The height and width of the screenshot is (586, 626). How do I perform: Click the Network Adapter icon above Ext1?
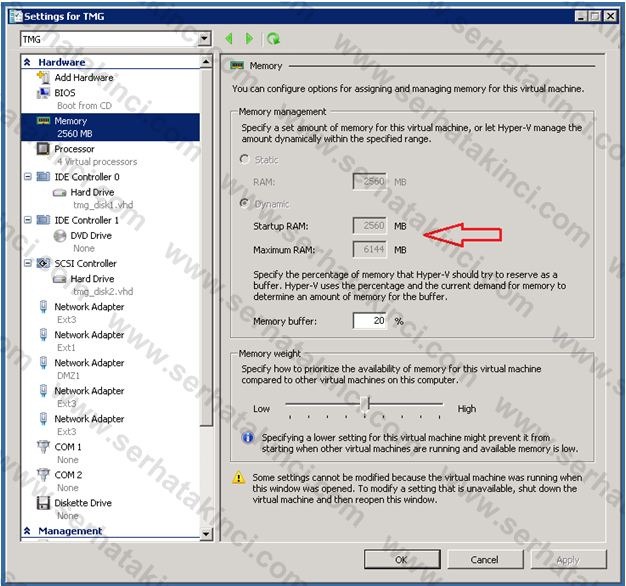(44, 335)
